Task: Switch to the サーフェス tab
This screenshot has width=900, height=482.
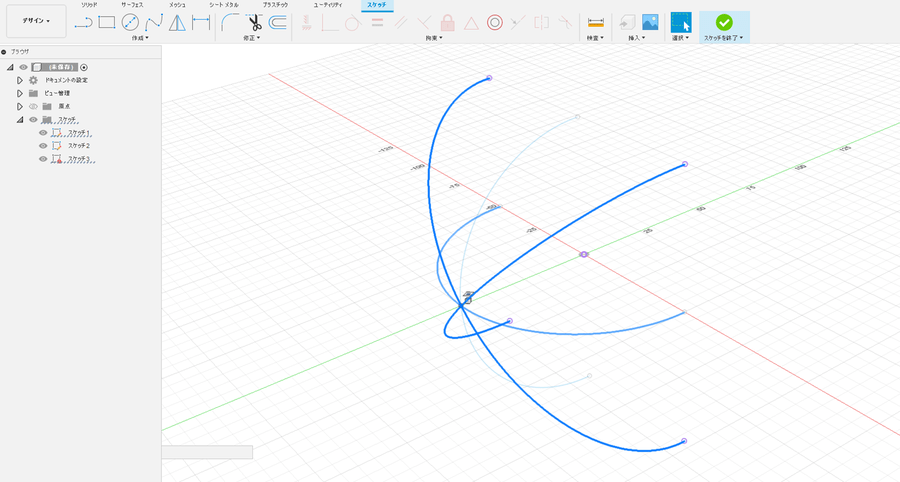Action: [x=132, y=5]
